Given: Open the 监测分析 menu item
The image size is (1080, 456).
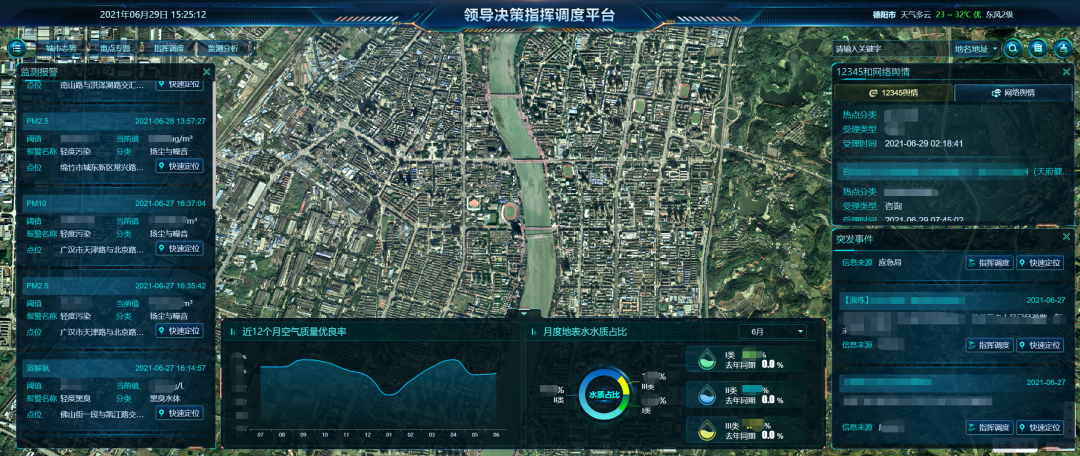Looking at the screenshot, I should click(223, 48).
